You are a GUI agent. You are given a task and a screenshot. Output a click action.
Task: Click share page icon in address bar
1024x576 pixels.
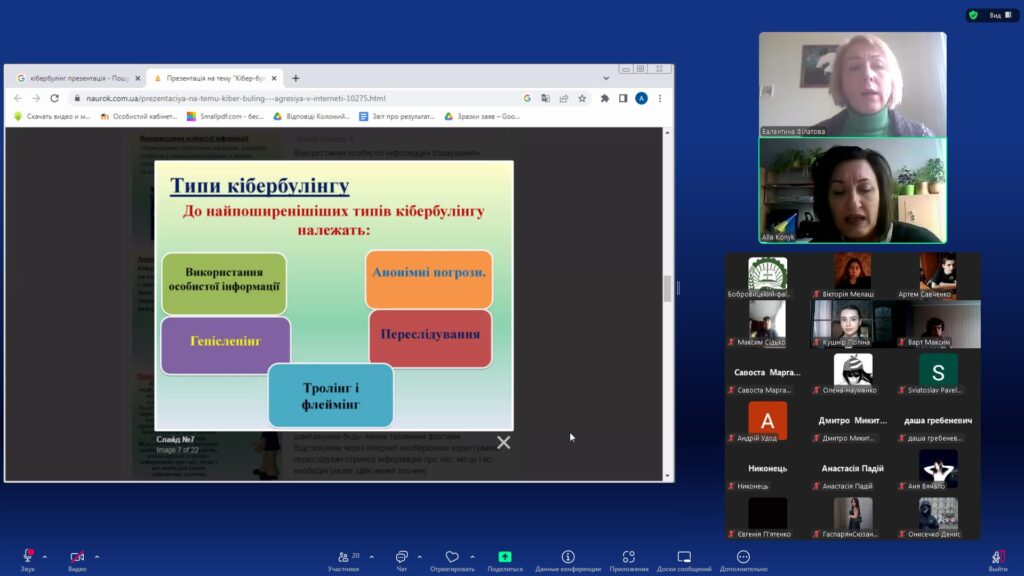[564, 98]
